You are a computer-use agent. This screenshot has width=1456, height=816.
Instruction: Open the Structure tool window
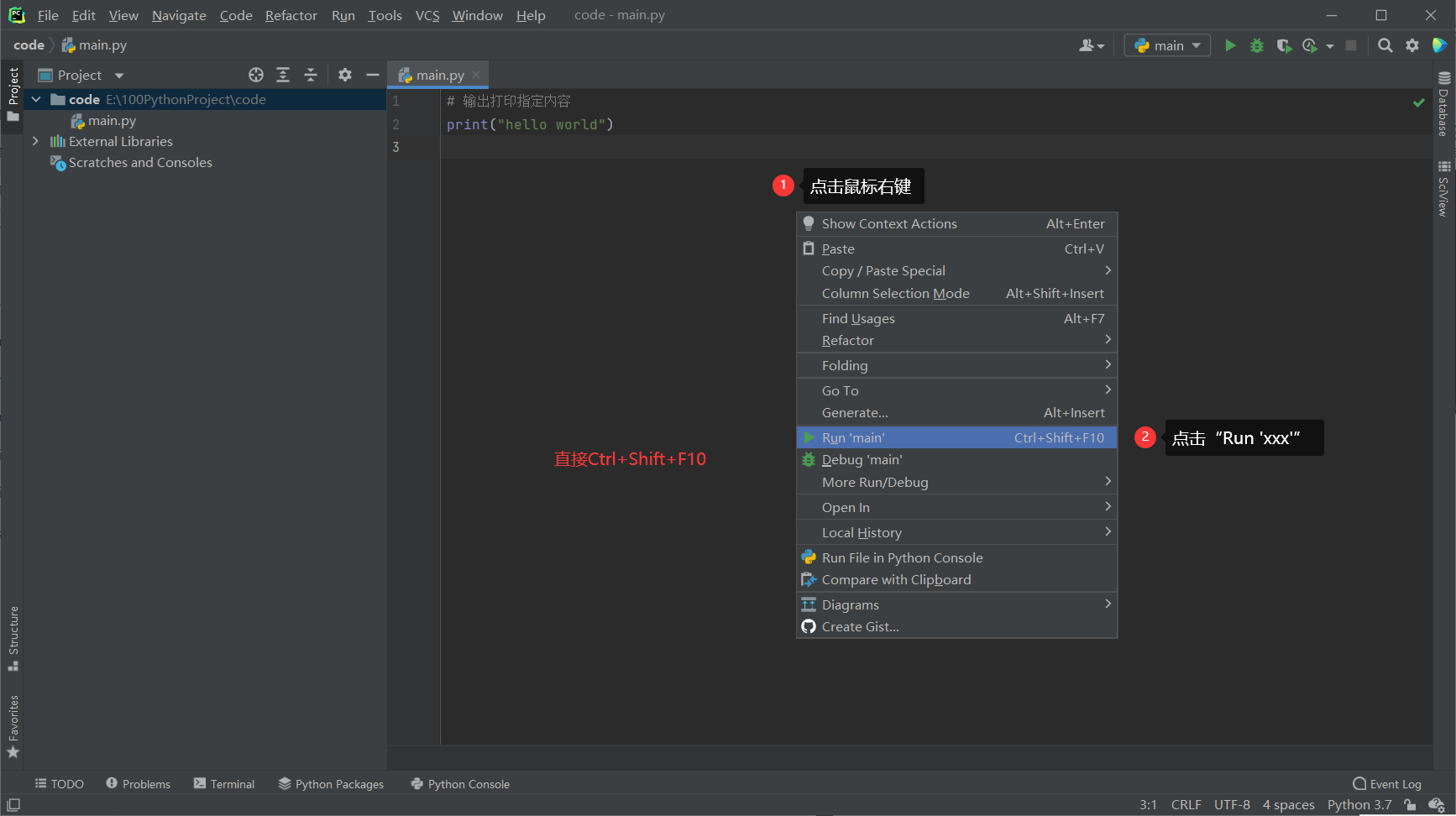coord(13,638)
